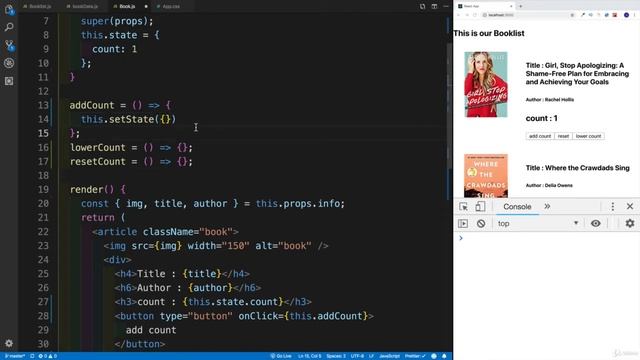The width and height of the screenshot is (640, 360).
Task: Click the Where the Crawdads Sing cover
Action: click(x=486, y=176)
